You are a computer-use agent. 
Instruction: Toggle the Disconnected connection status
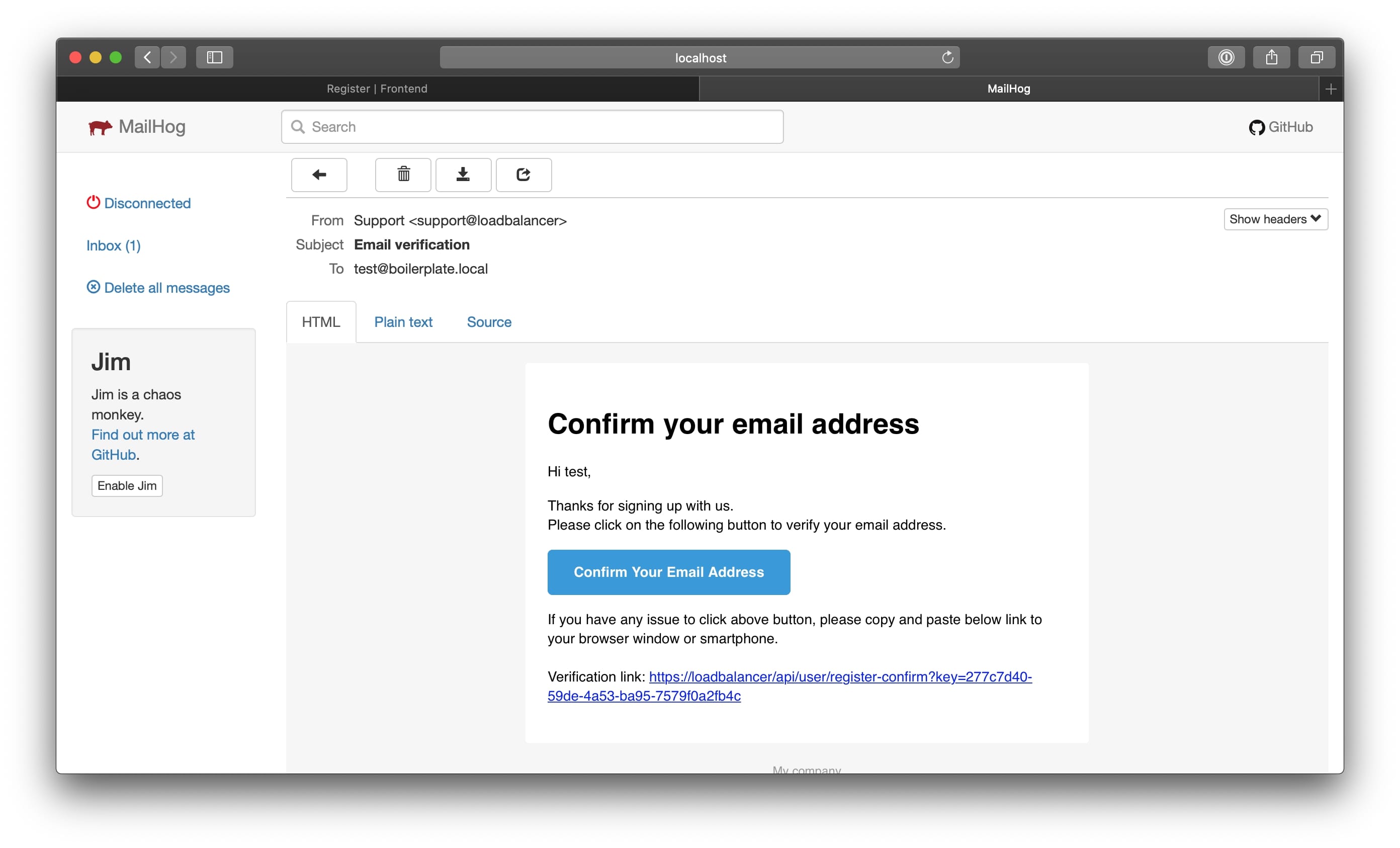tap(139, 203)
